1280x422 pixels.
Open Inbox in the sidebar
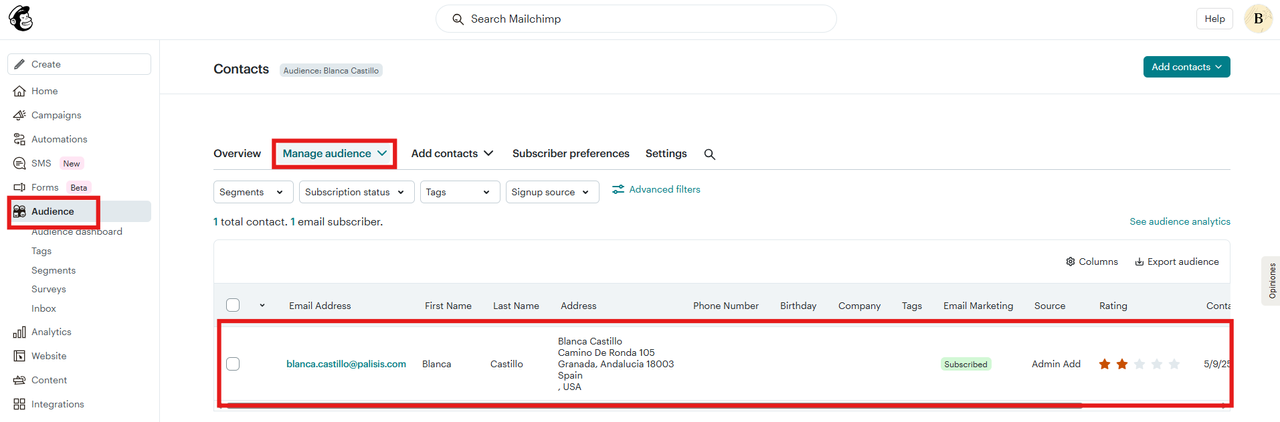click(43, 309)
